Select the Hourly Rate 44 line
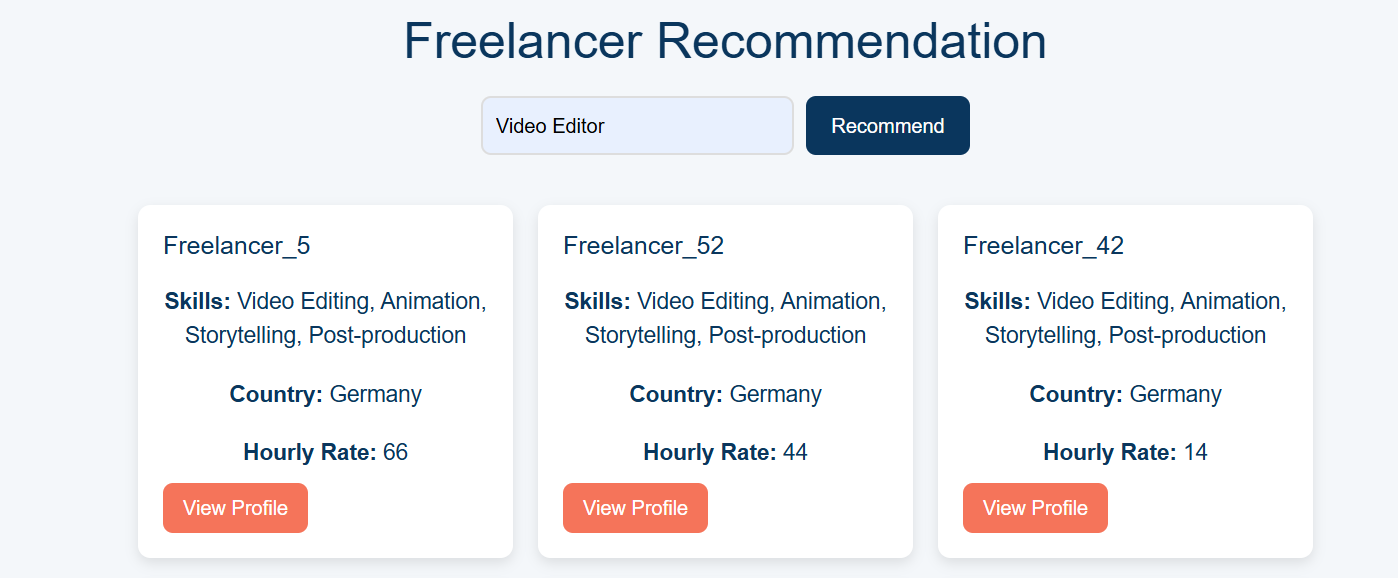The image size is (1398, 578). 725,452
